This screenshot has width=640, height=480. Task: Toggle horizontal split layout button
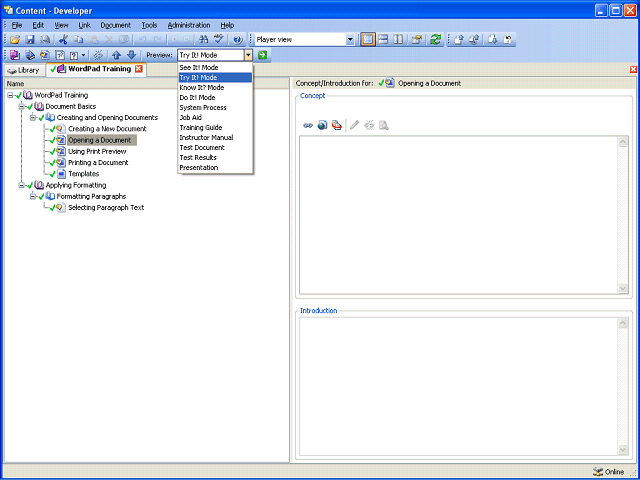[x=383, y=40]
